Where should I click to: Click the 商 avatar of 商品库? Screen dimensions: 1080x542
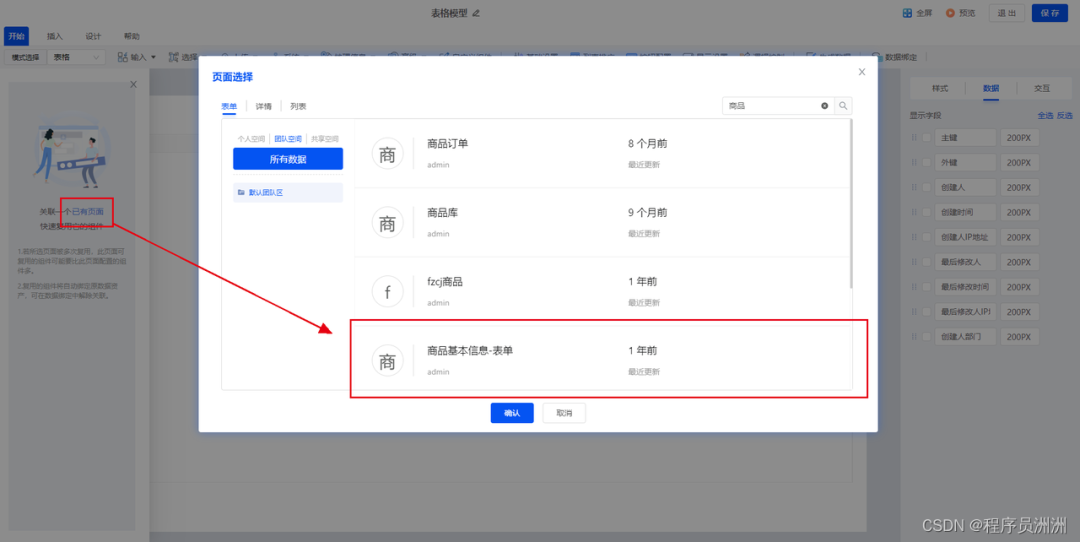(387, 222)
